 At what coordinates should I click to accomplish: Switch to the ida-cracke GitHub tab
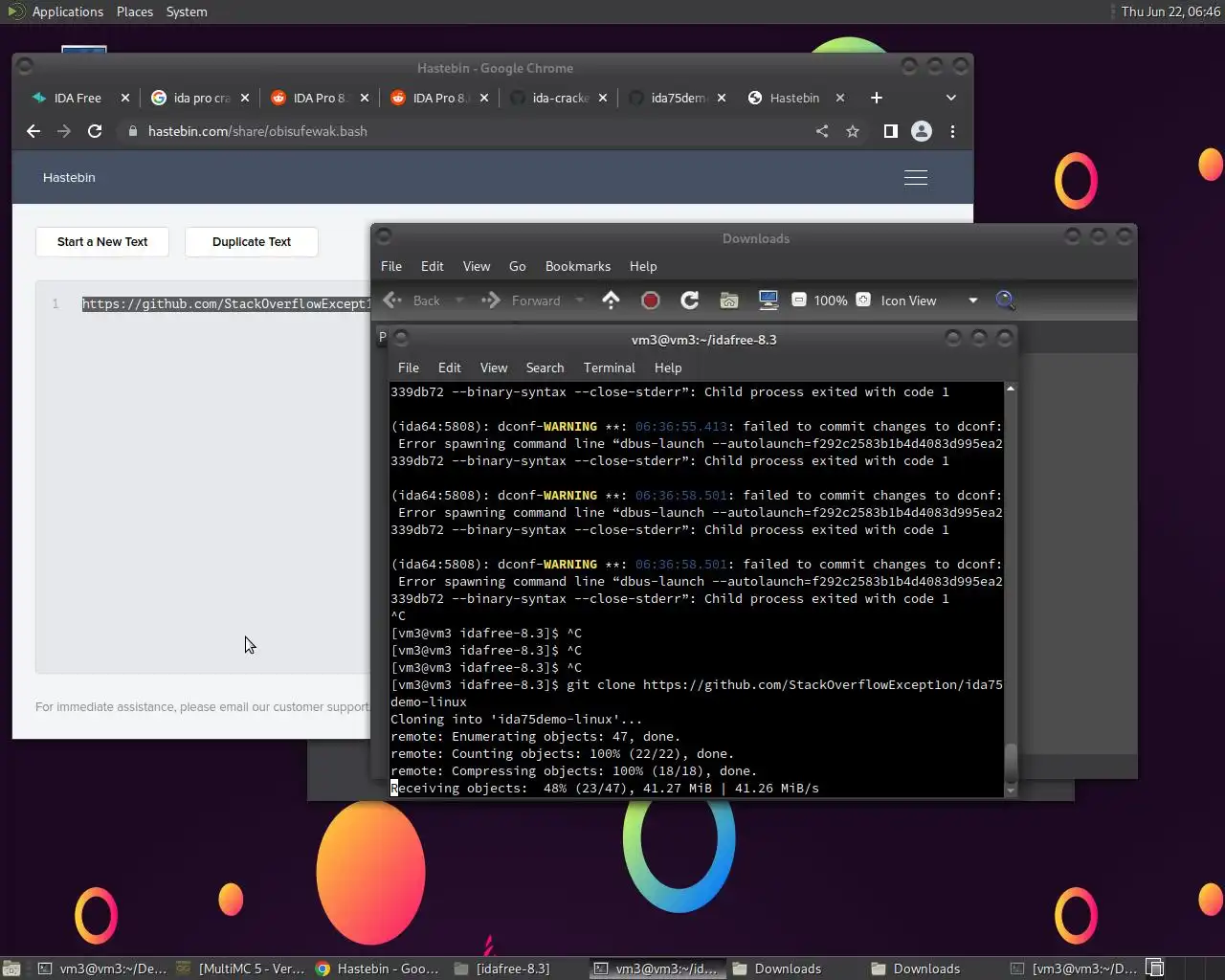pyautogui.click(x=559, y=98)
